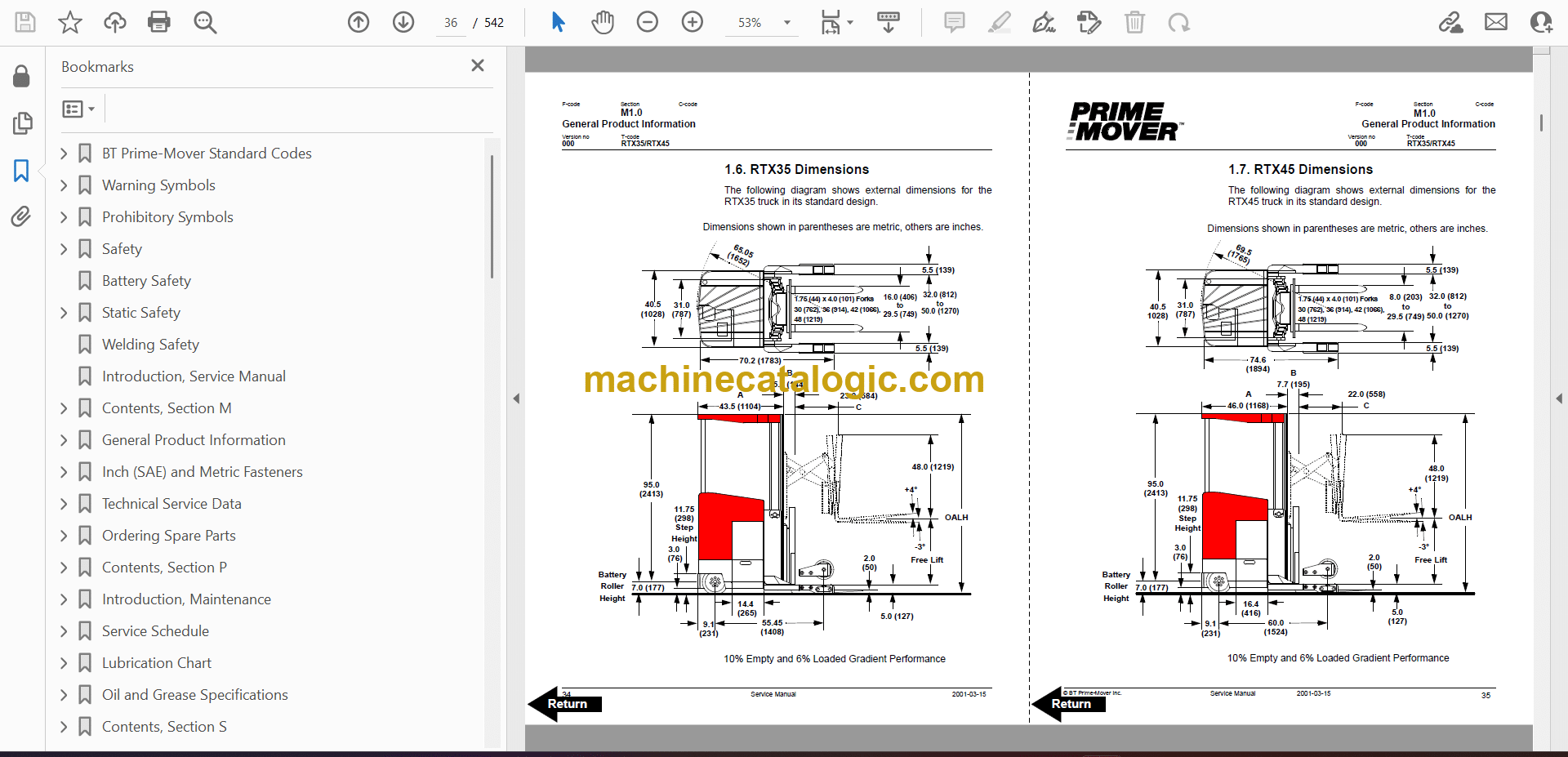Close the Bookmarks panel
This screenshot has width=1568, height=757.
point(478,65)
